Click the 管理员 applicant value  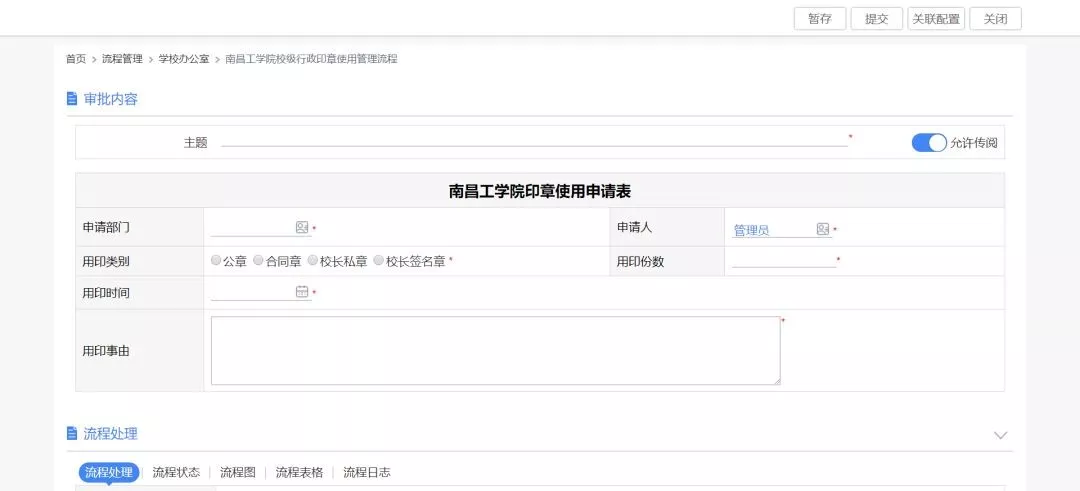[751, 231]
